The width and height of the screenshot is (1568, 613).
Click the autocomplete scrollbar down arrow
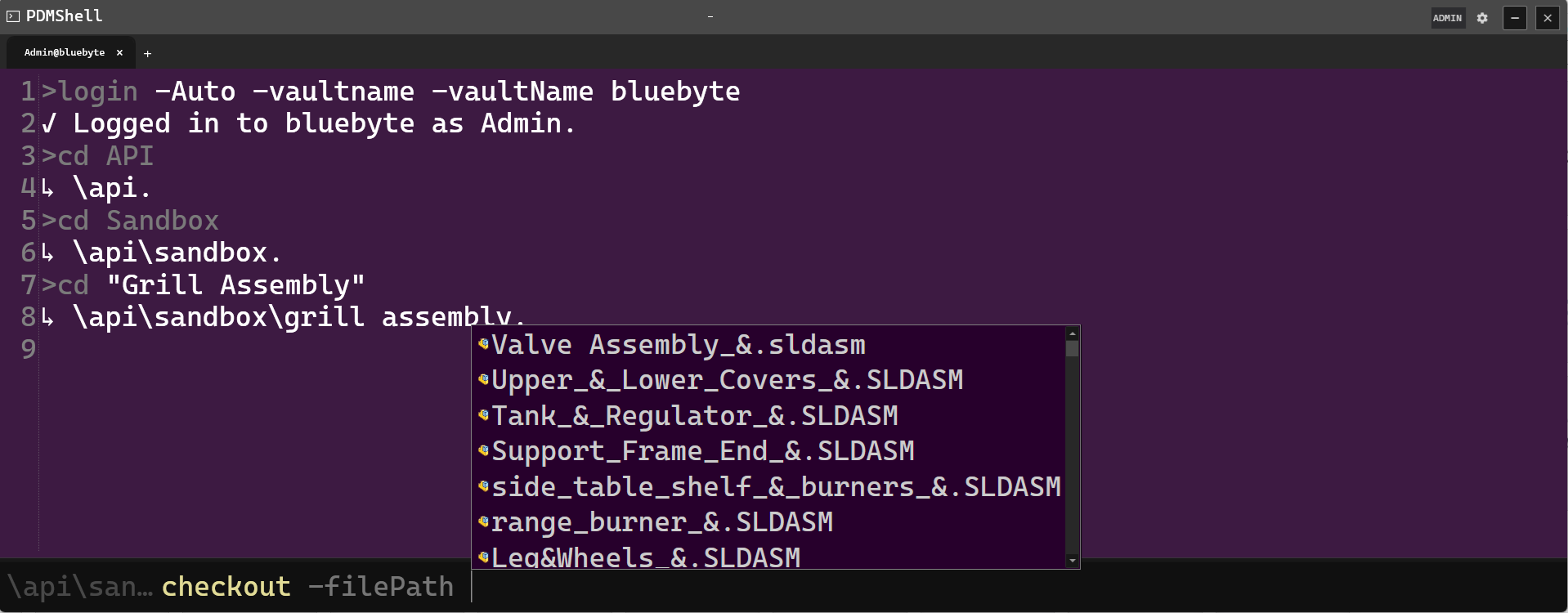pos(1073,561)
